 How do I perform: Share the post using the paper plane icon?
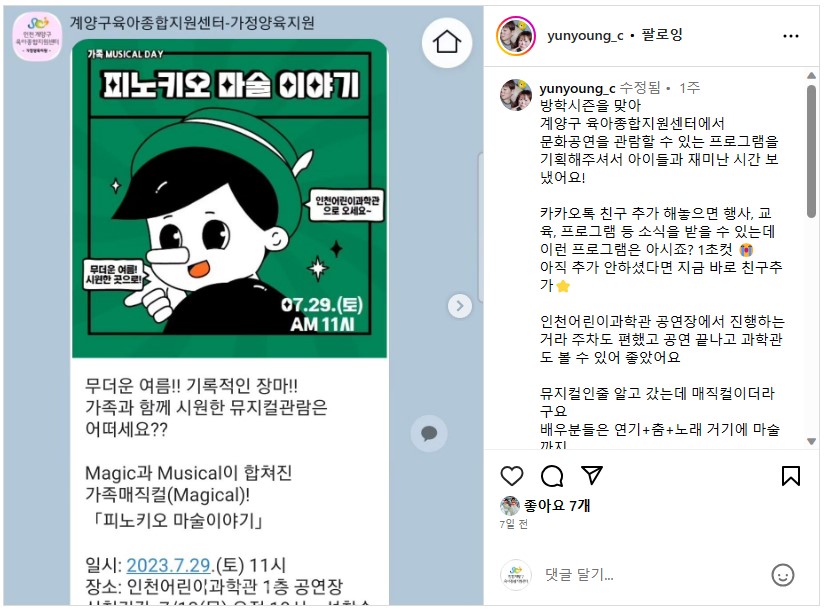[592, 475]
